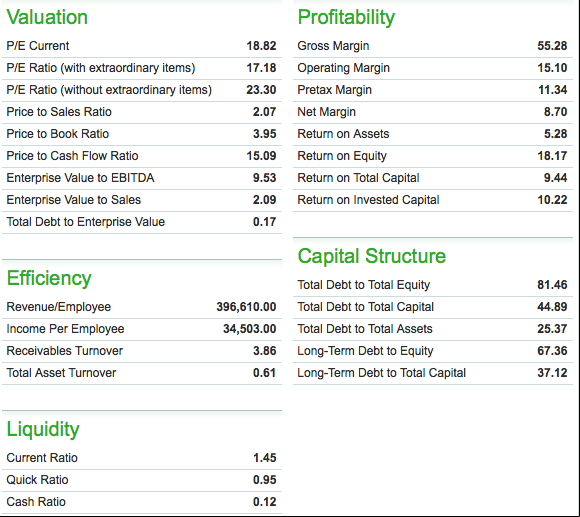Screen dimensions: 580x517
Task: Click Return on Invested Capital value
Action: tap(552, 200)
